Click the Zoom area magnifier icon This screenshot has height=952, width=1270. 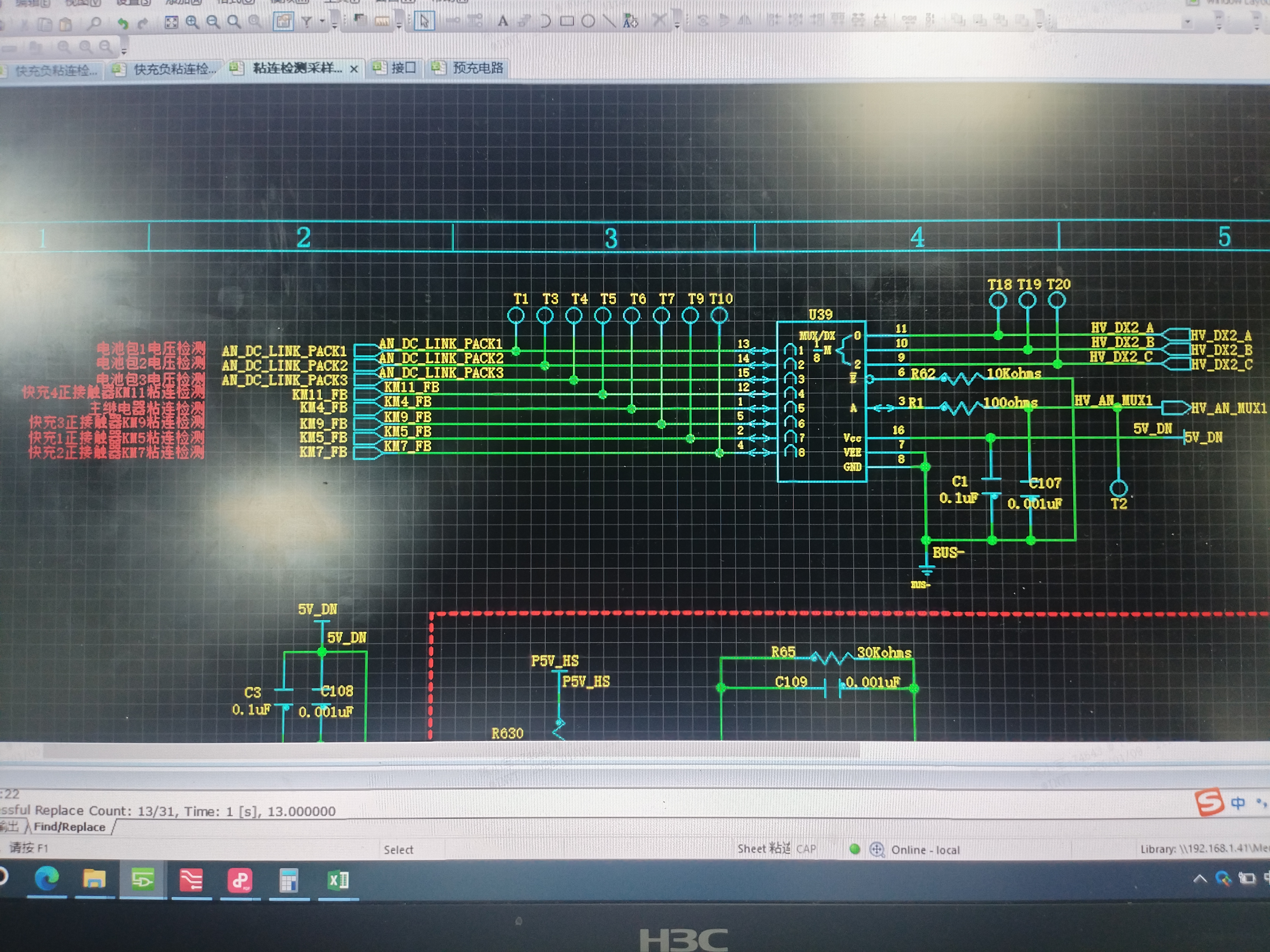234,22
